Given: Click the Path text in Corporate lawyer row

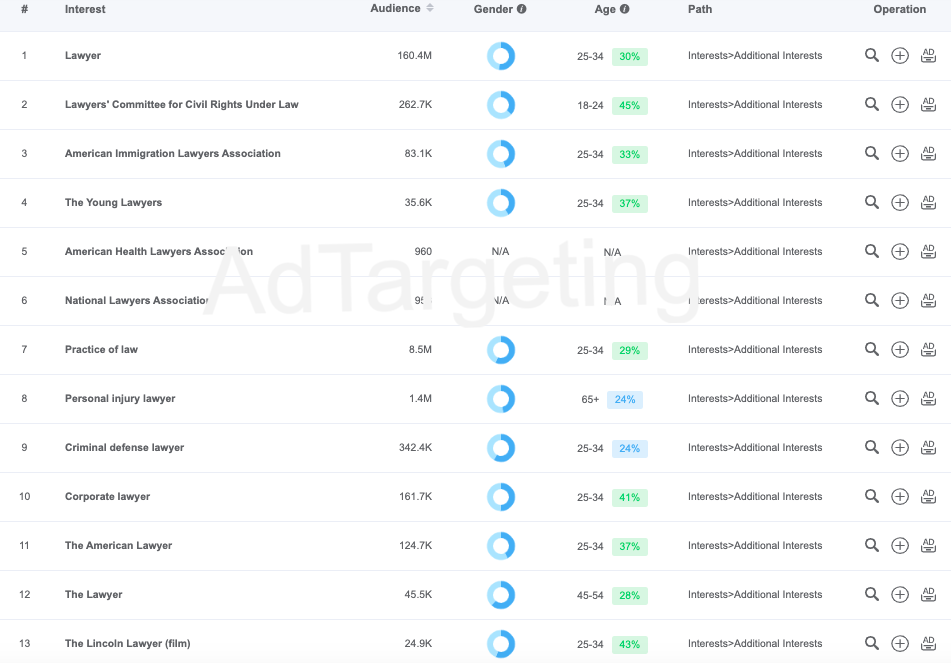Looking at the screenshot, I should 755,496.
